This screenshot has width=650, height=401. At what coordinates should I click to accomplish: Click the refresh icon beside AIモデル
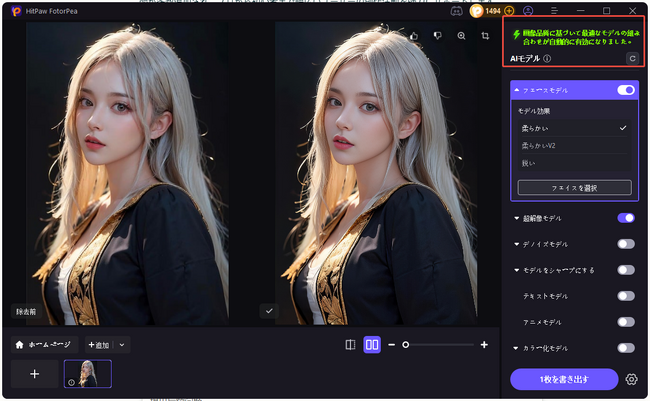pyautogui.click(x=631, y=59)
